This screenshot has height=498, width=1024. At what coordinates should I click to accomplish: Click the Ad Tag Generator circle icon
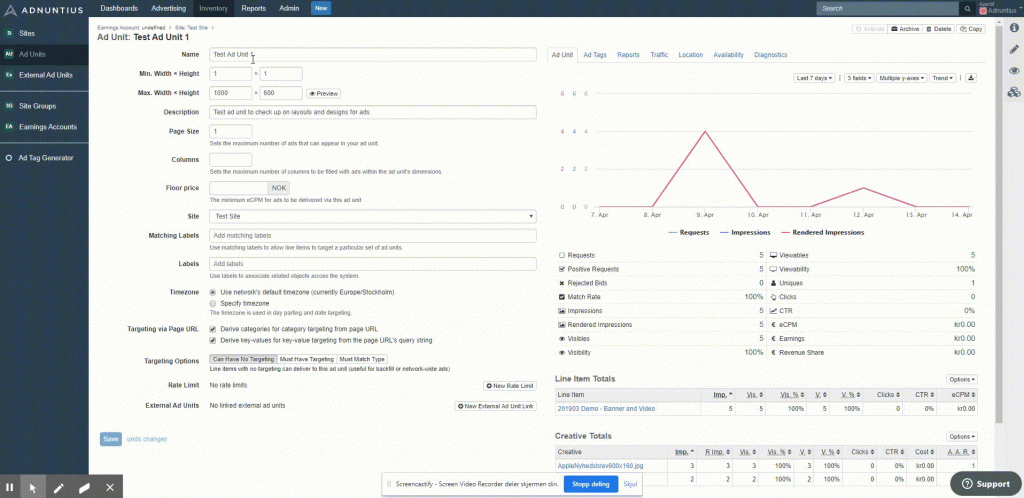[9, 158]
